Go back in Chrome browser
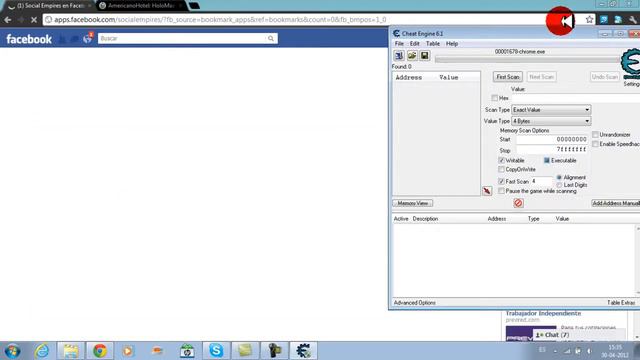 point(8,20)
